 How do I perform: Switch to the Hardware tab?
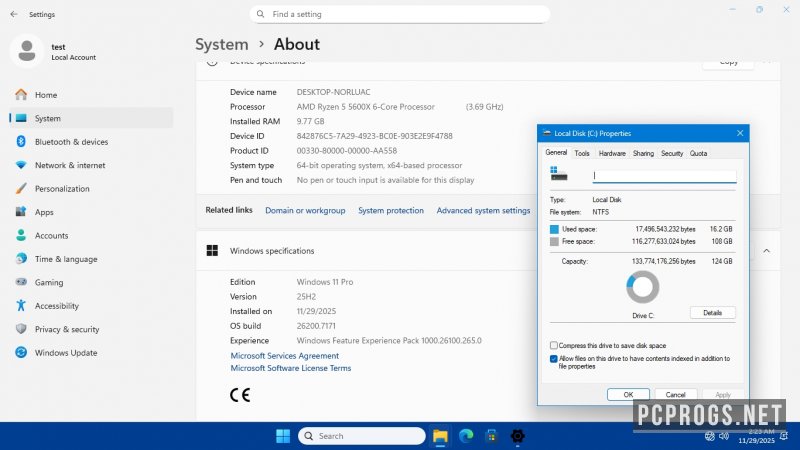pyautogui.click(x=612, y=153)
